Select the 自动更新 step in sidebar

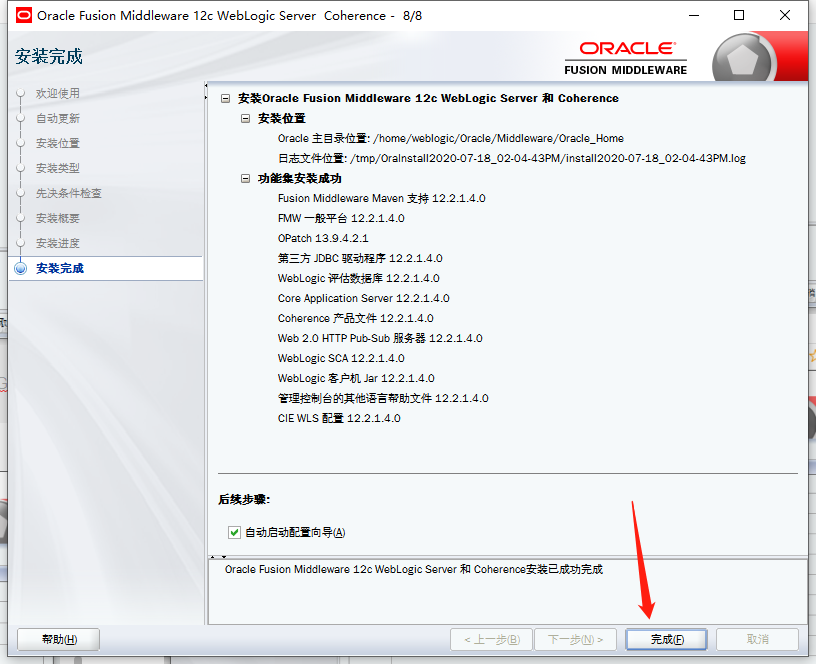[58, 118]
